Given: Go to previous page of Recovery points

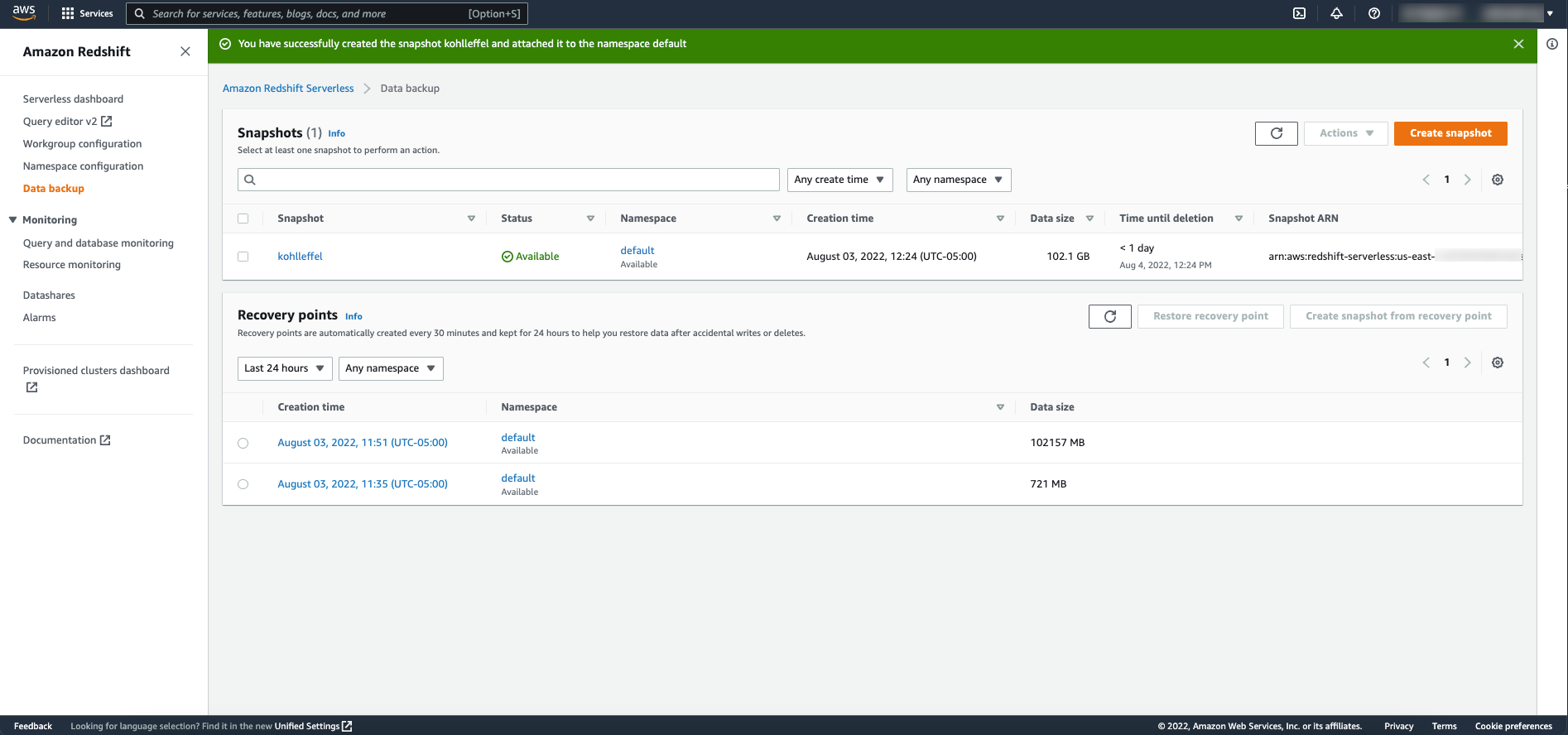Looking at the screenshot, I should [x=1426, y=363].
